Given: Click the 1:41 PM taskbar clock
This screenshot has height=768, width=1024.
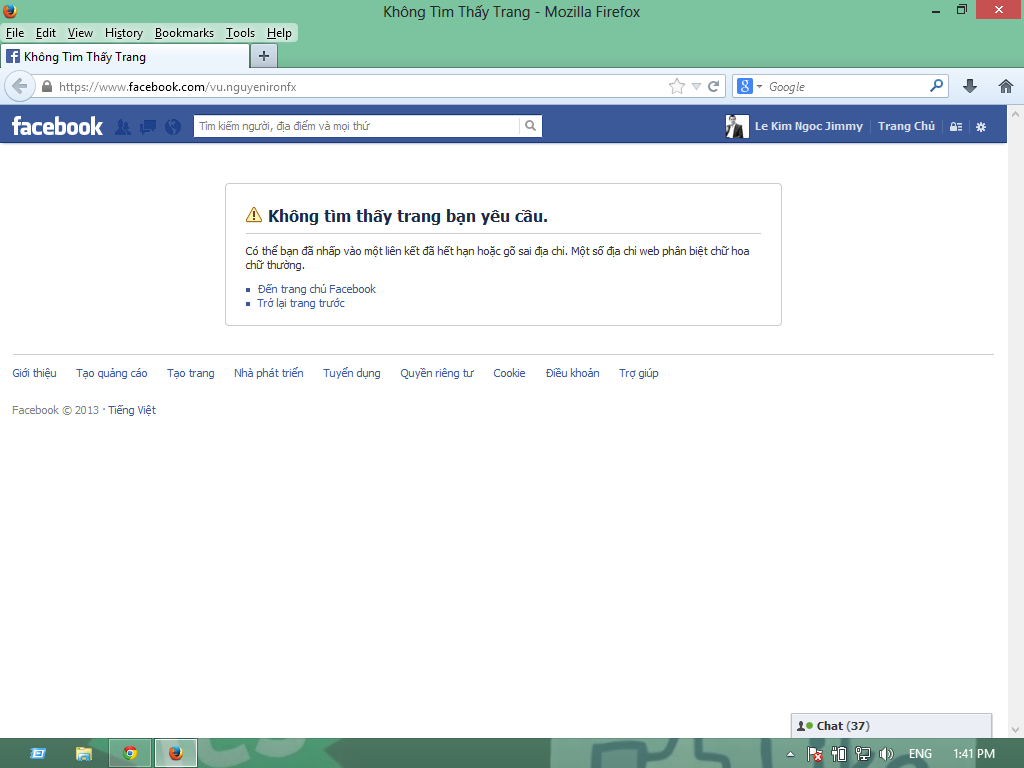Looking at the screenshot, I should tap(974, 754).
